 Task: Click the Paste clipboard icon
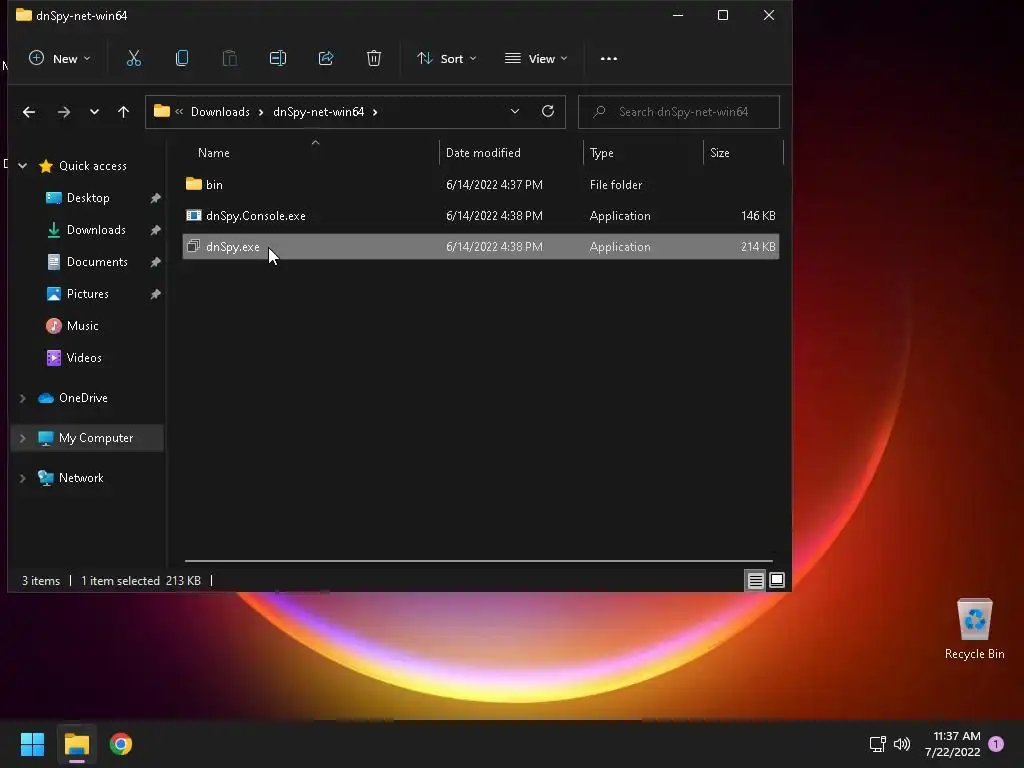pos(230,59)
